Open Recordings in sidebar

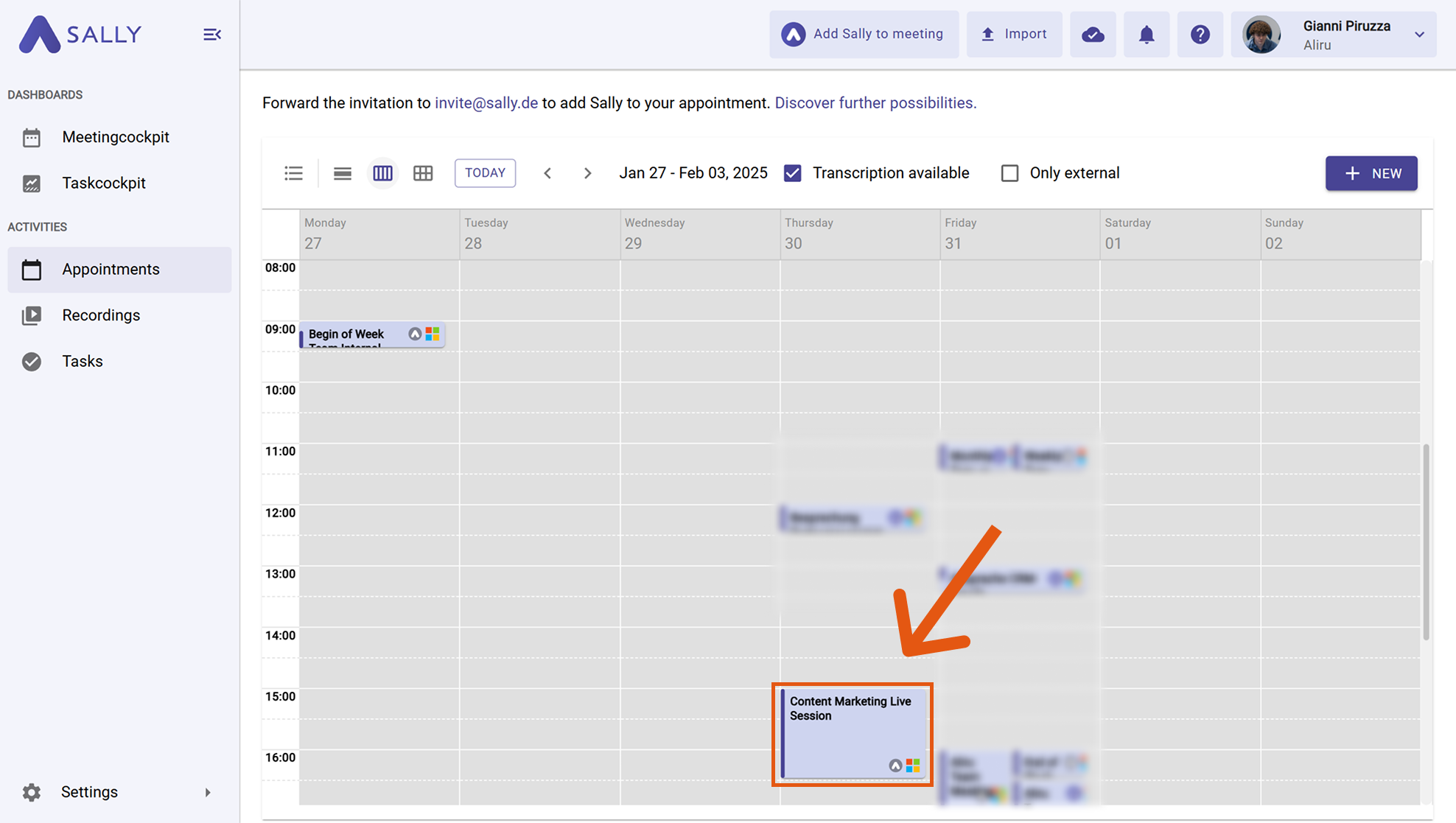(x=101, y=315)
